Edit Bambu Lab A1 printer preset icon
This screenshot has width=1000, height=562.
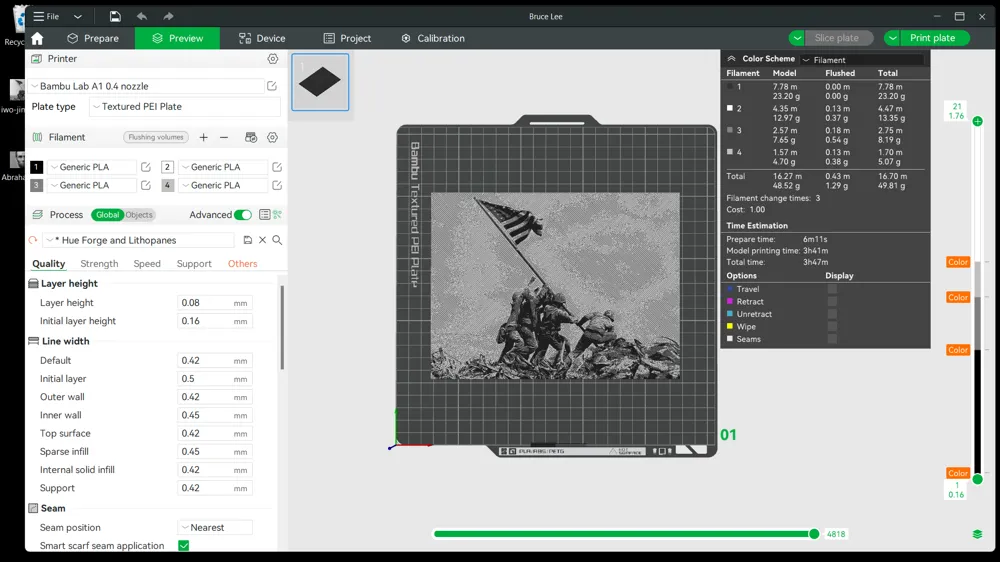[272, 86]
